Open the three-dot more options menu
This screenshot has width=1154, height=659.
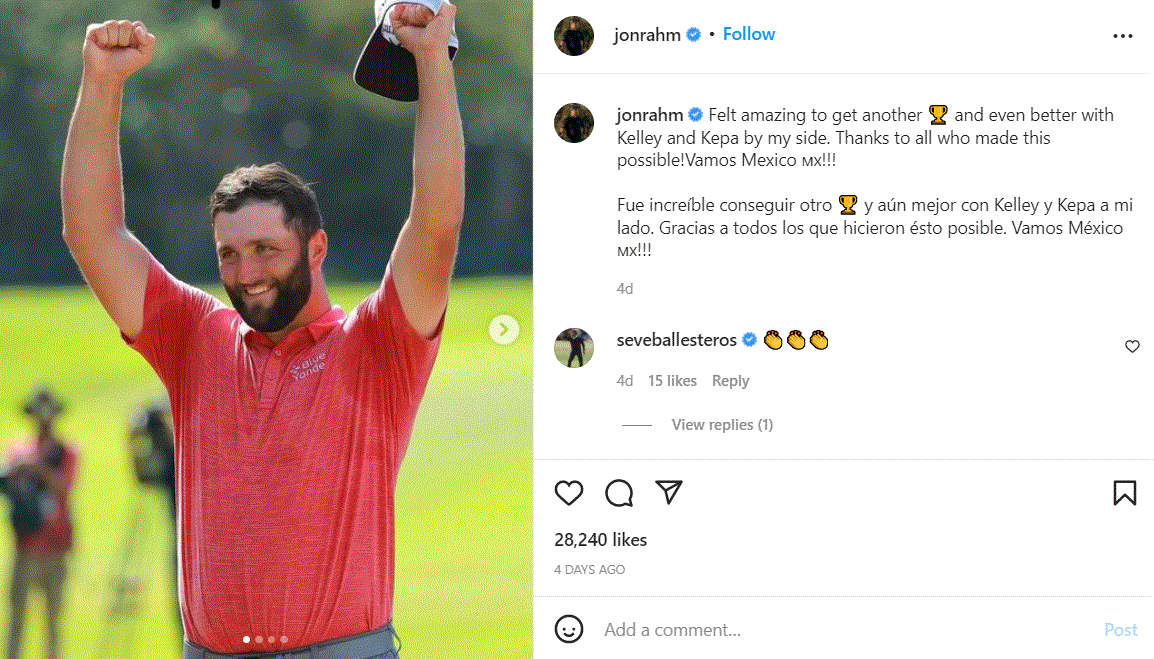[1122, 35]
